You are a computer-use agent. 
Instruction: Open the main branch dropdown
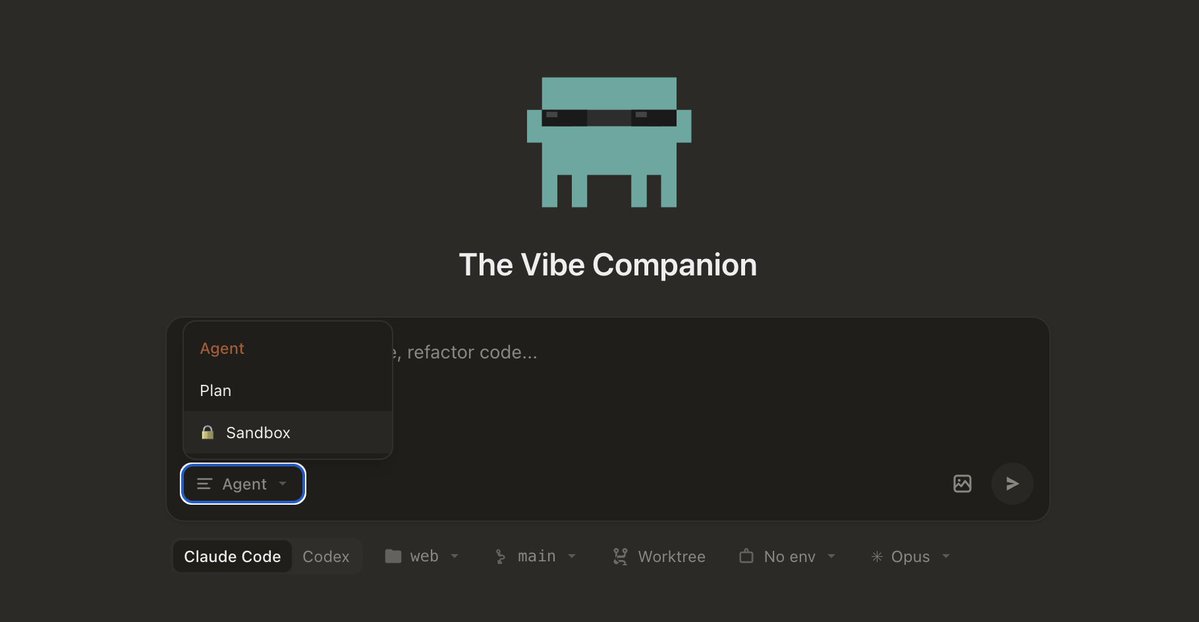(534, 555)
